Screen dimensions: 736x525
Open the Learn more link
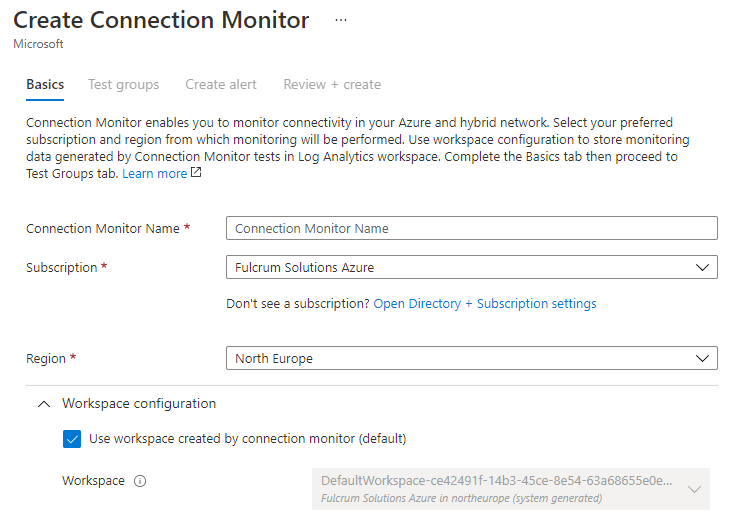point(154,173)
